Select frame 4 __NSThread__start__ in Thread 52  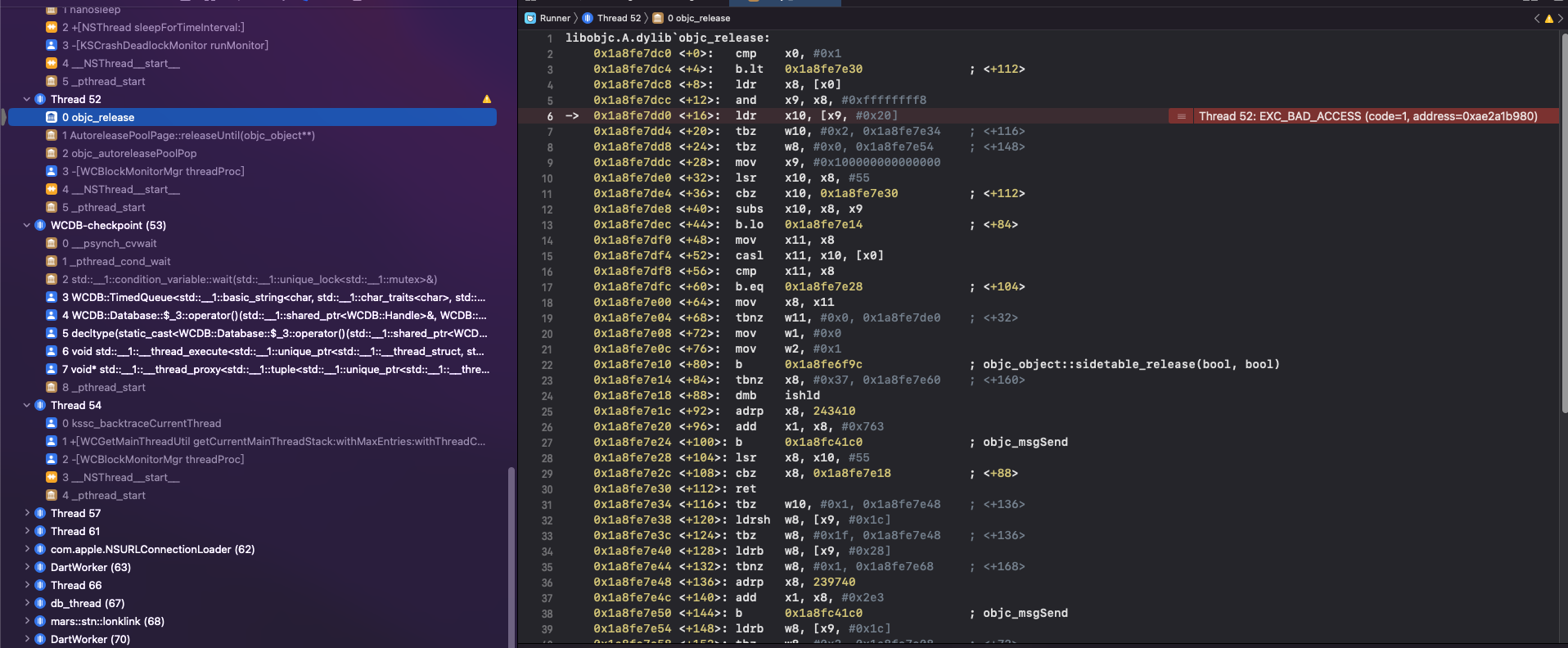click(121, 189)
